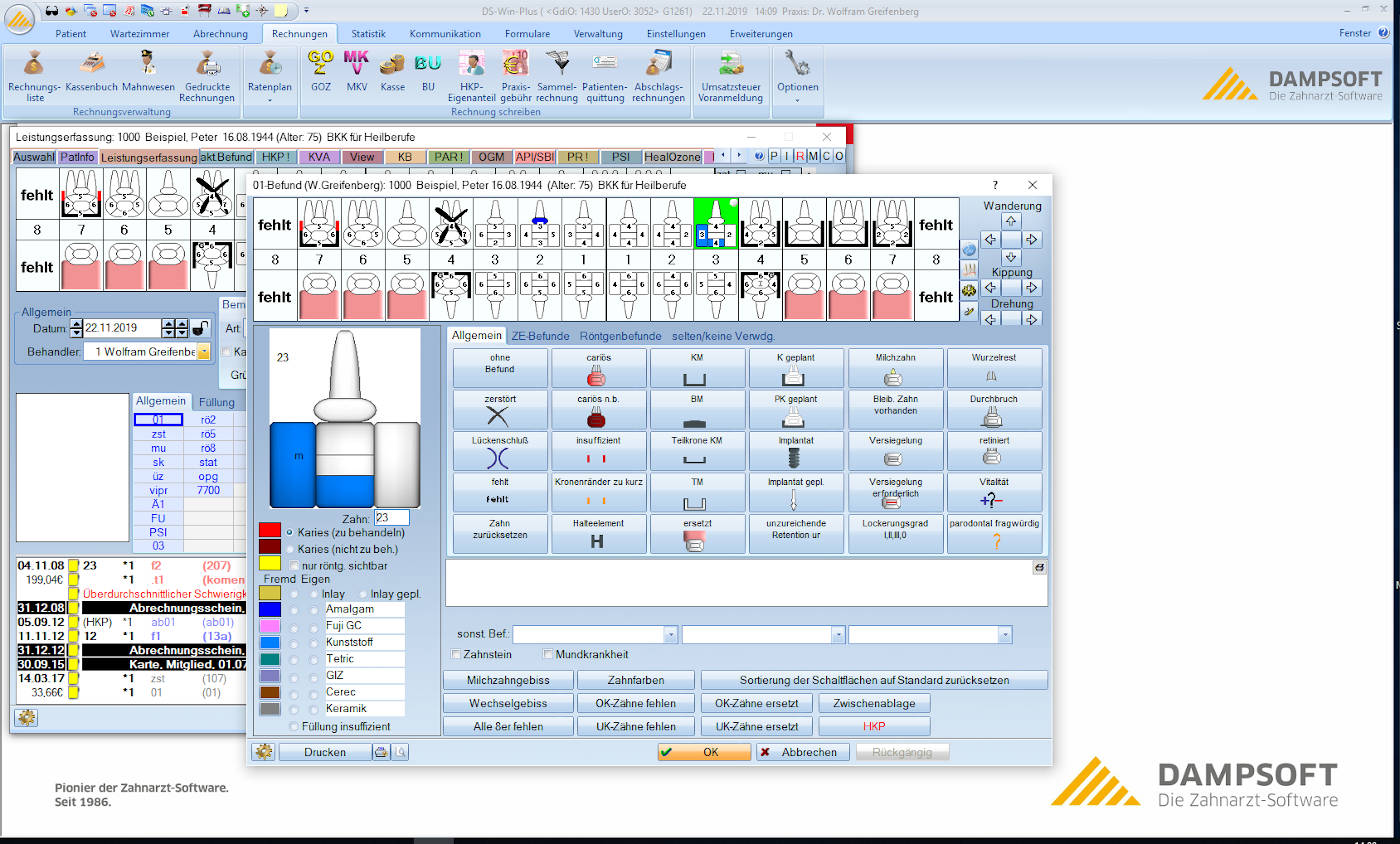
Task: Tilt tooth right with Kippung arrow
Action: (1032, 288)
